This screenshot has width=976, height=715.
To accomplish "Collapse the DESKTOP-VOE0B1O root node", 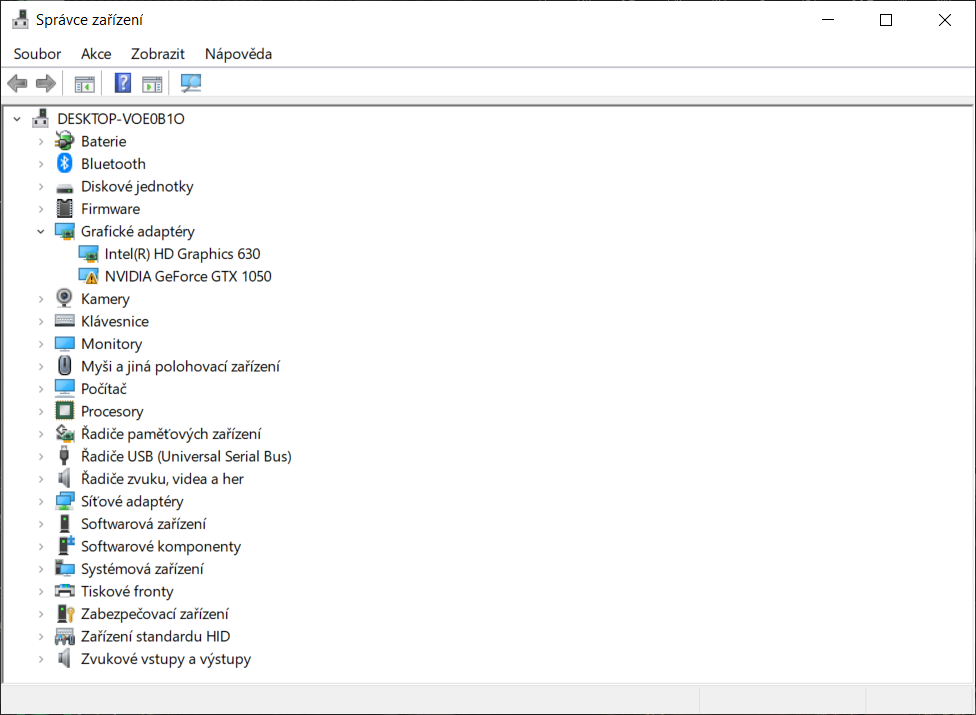I will coord(17,119).
